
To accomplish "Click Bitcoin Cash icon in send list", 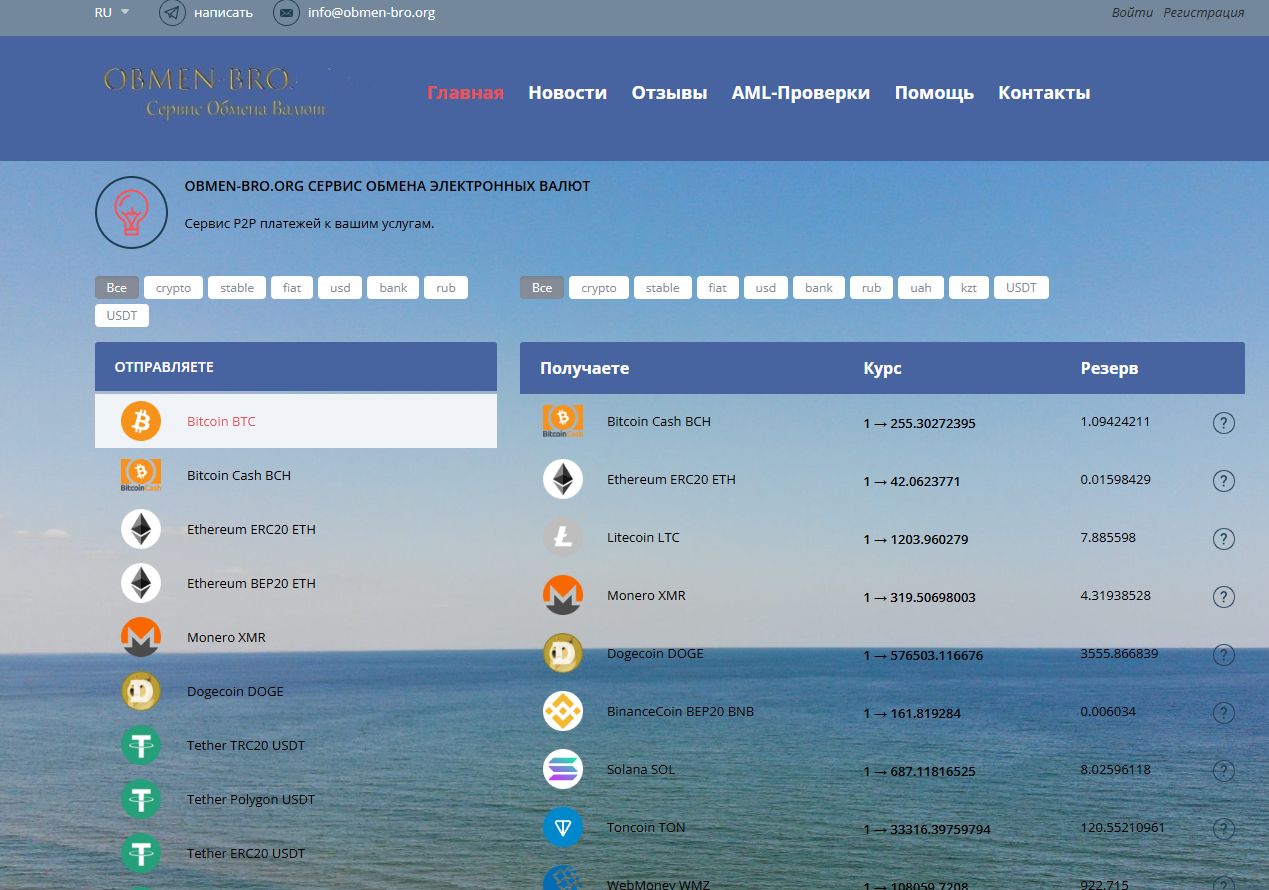I will click(141, 475).
